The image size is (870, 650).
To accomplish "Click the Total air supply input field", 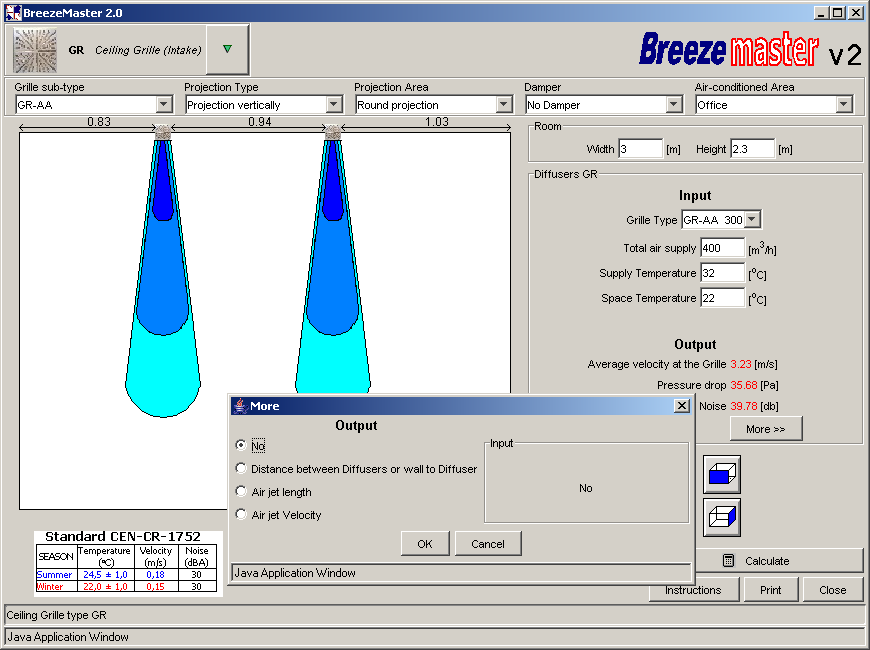I will [722, 248].
